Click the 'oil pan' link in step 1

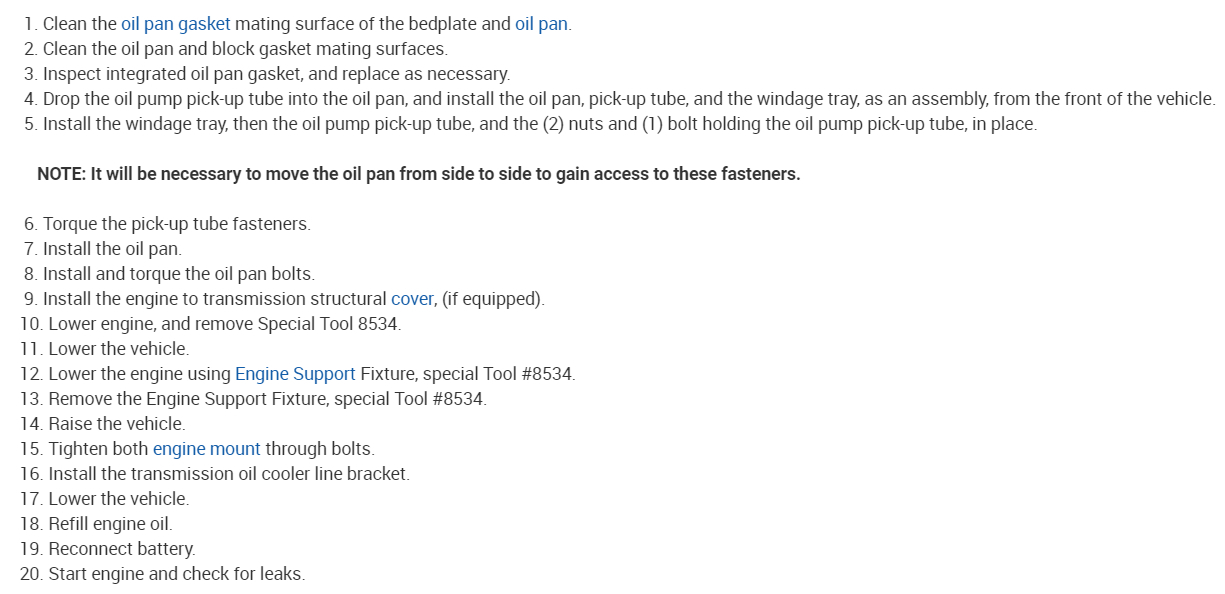point(541,24)
